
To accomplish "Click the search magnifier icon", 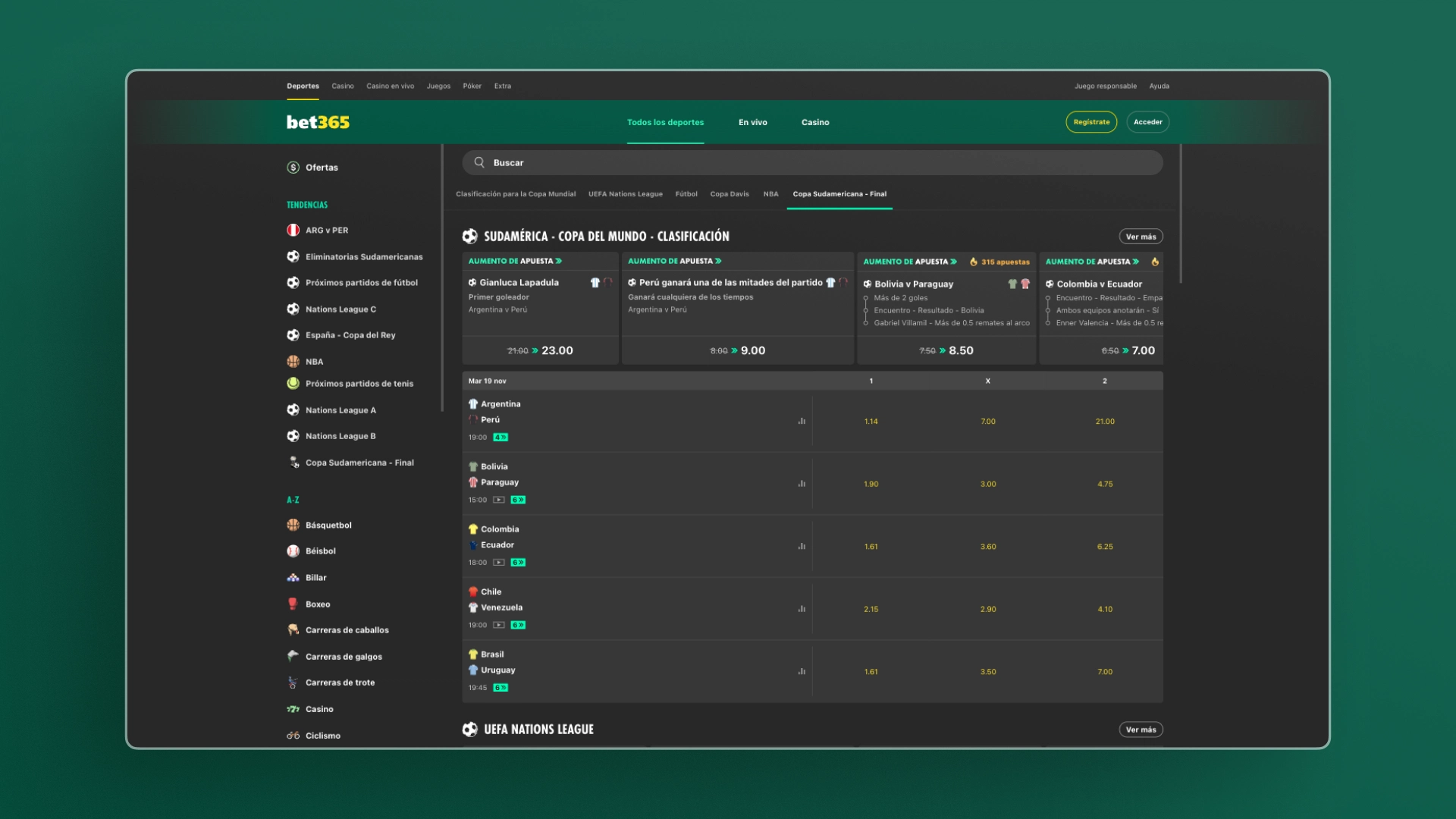I will pos(479,162).
